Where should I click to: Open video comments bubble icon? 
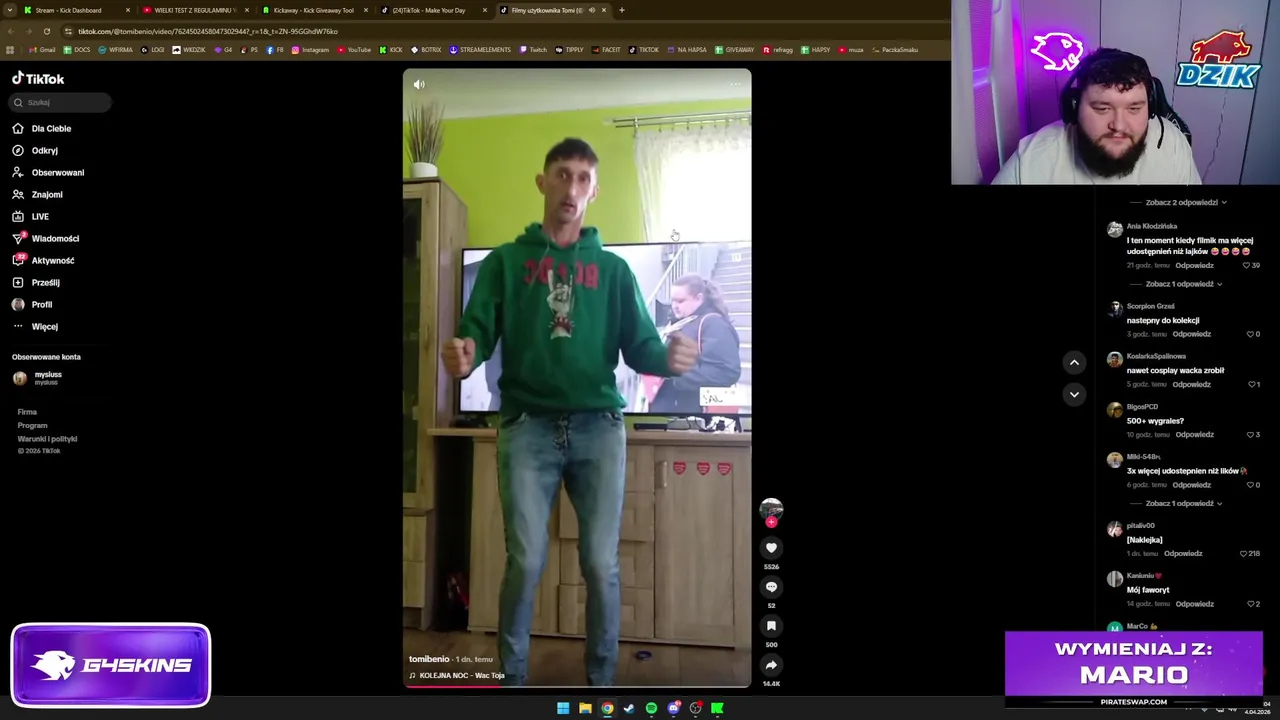click(x=771, y=587)
